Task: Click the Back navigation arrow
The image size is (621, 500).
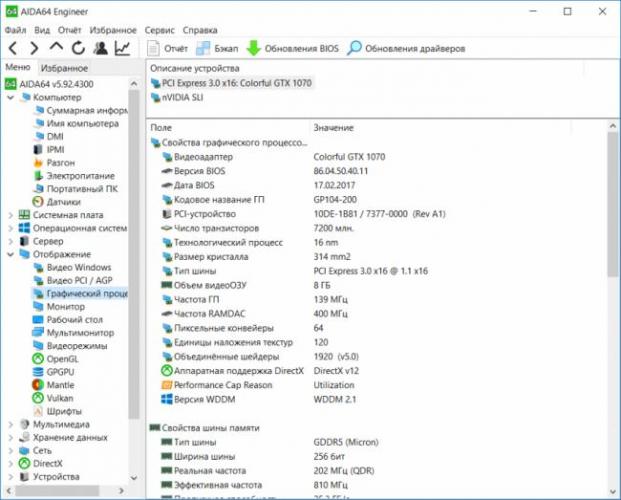Action: 13,48
